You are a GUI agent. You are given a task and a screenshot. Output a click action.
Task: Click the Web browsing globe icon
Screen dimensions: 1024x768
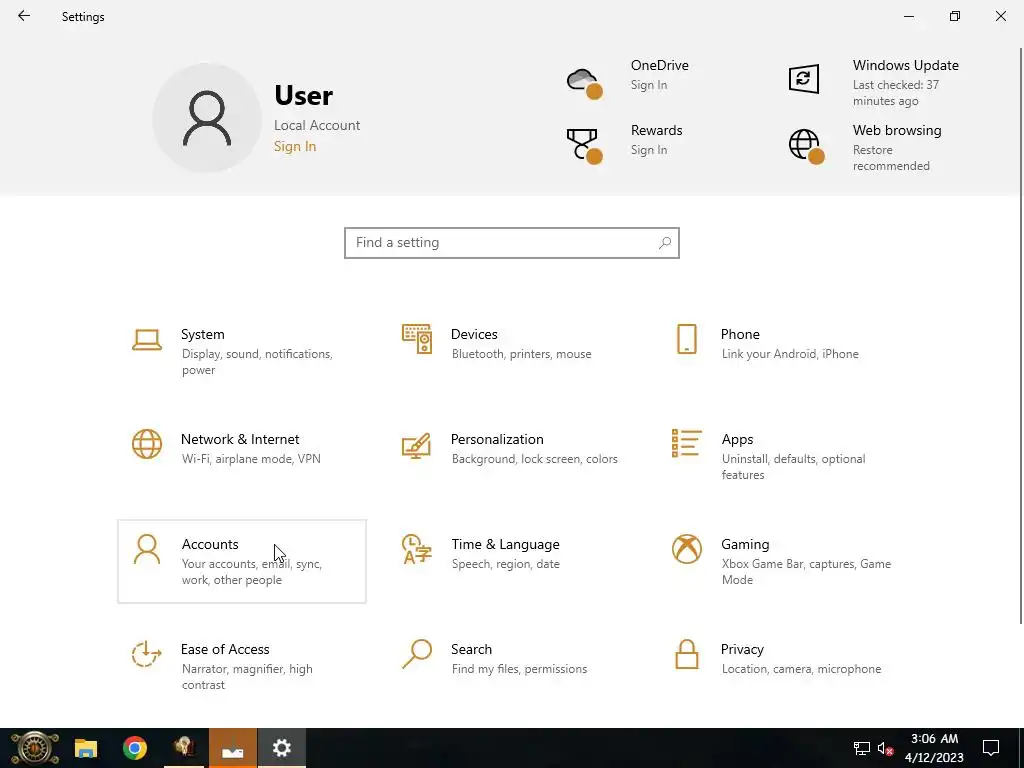[806, 146]
